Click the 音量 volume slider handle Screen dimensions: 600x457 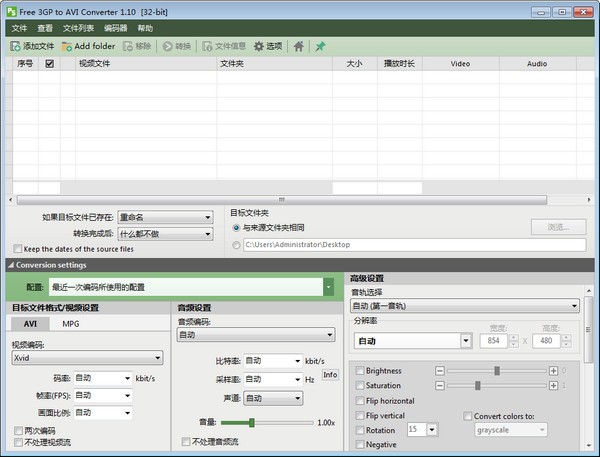point(252,422)
